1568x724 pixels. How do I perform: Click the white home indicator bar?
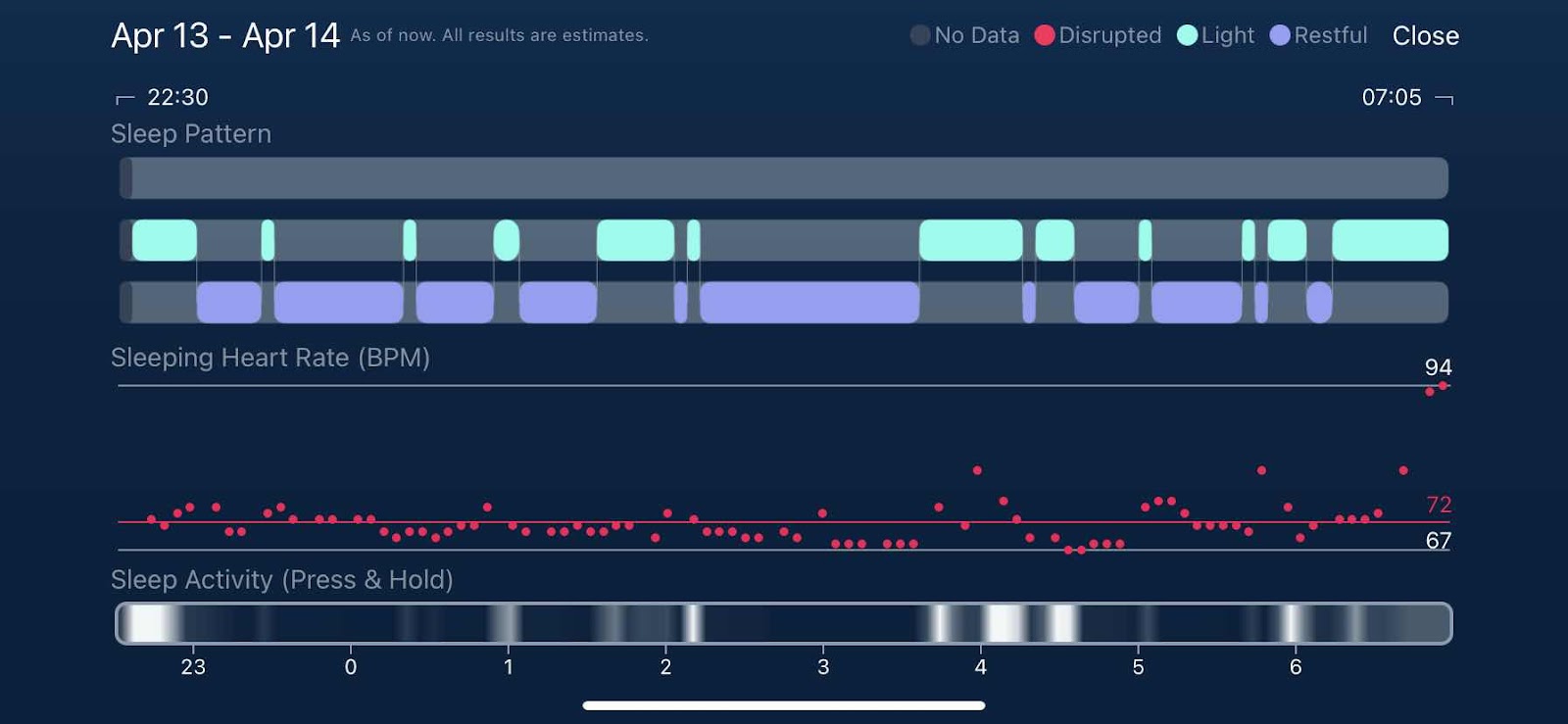pos(784,705)
